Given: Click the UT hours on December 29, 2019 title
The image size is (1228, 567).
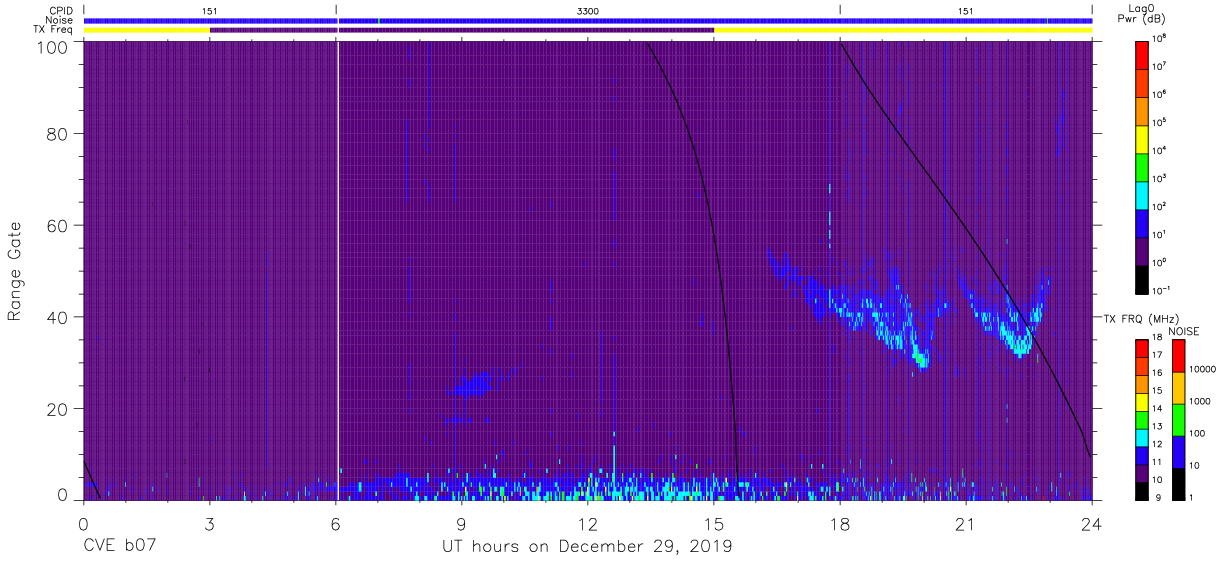Looking at the screenshot, I should coord(588,547).
